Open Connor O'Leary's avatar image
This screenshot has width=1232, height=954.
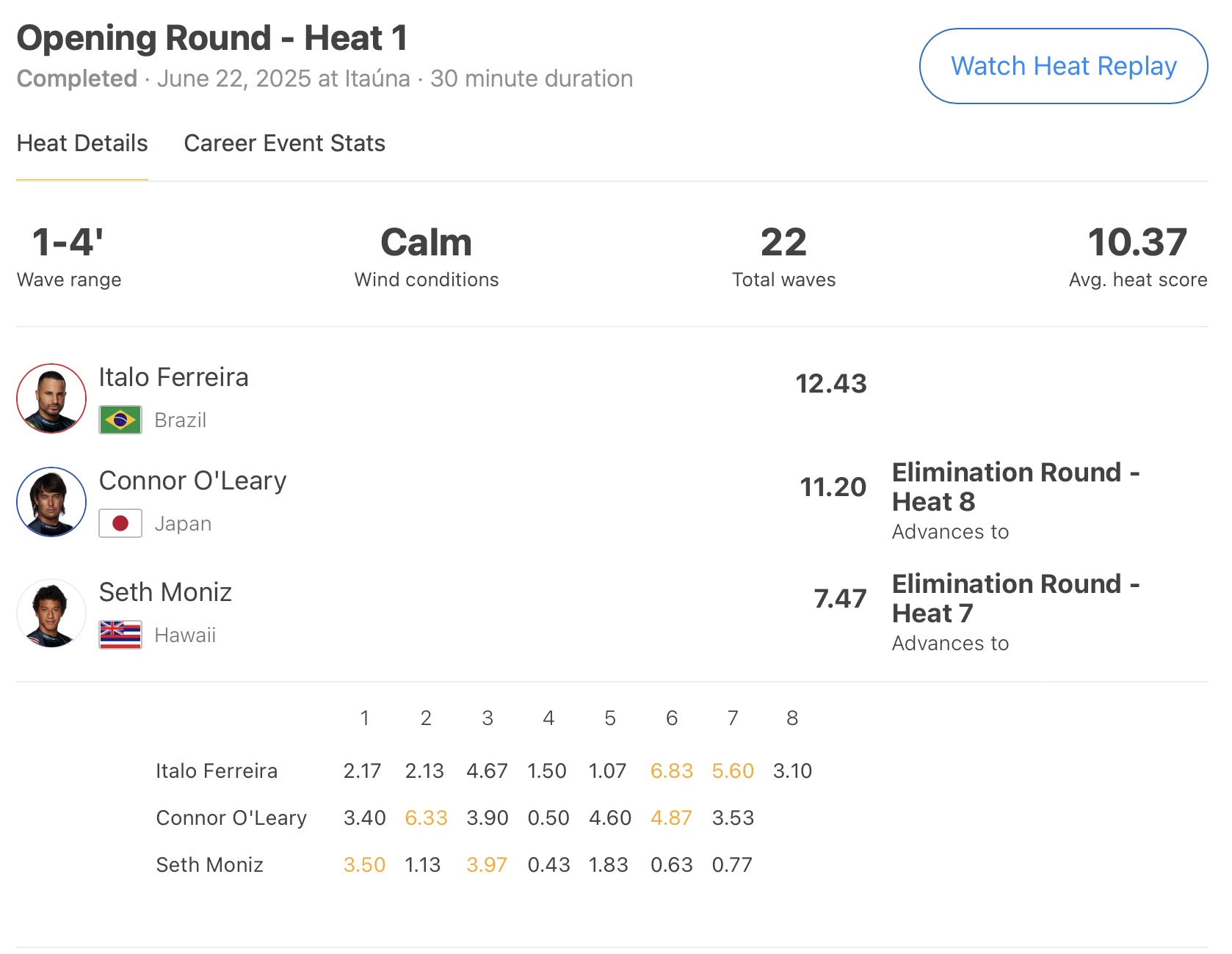(51, 502)
